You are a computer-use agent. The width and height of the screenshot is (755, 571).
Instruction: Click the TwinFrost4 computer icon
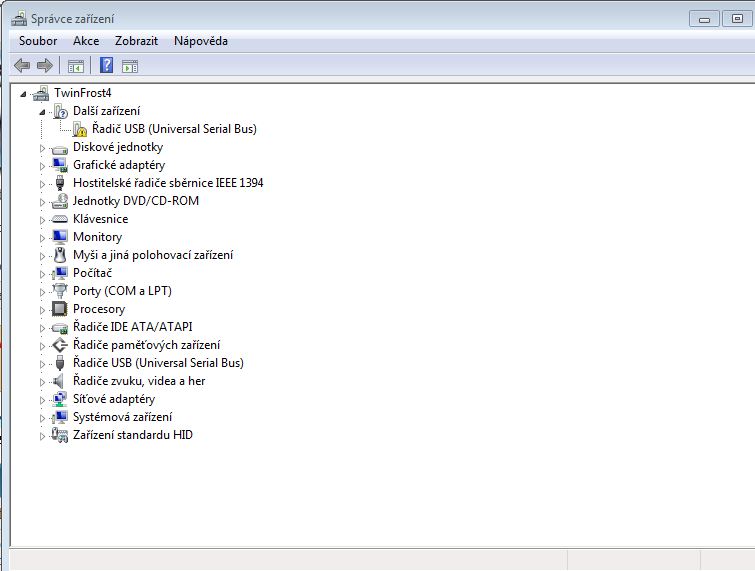41,93
